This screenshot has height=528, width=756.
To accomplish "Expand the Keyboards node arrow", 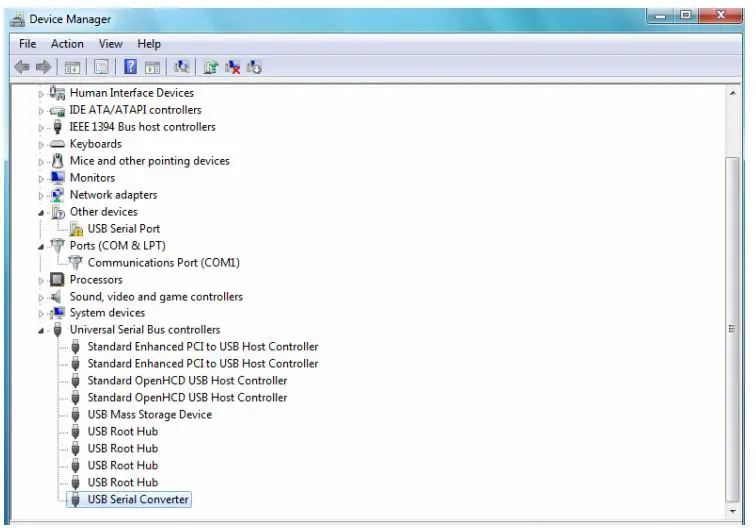I will [40, 145].
